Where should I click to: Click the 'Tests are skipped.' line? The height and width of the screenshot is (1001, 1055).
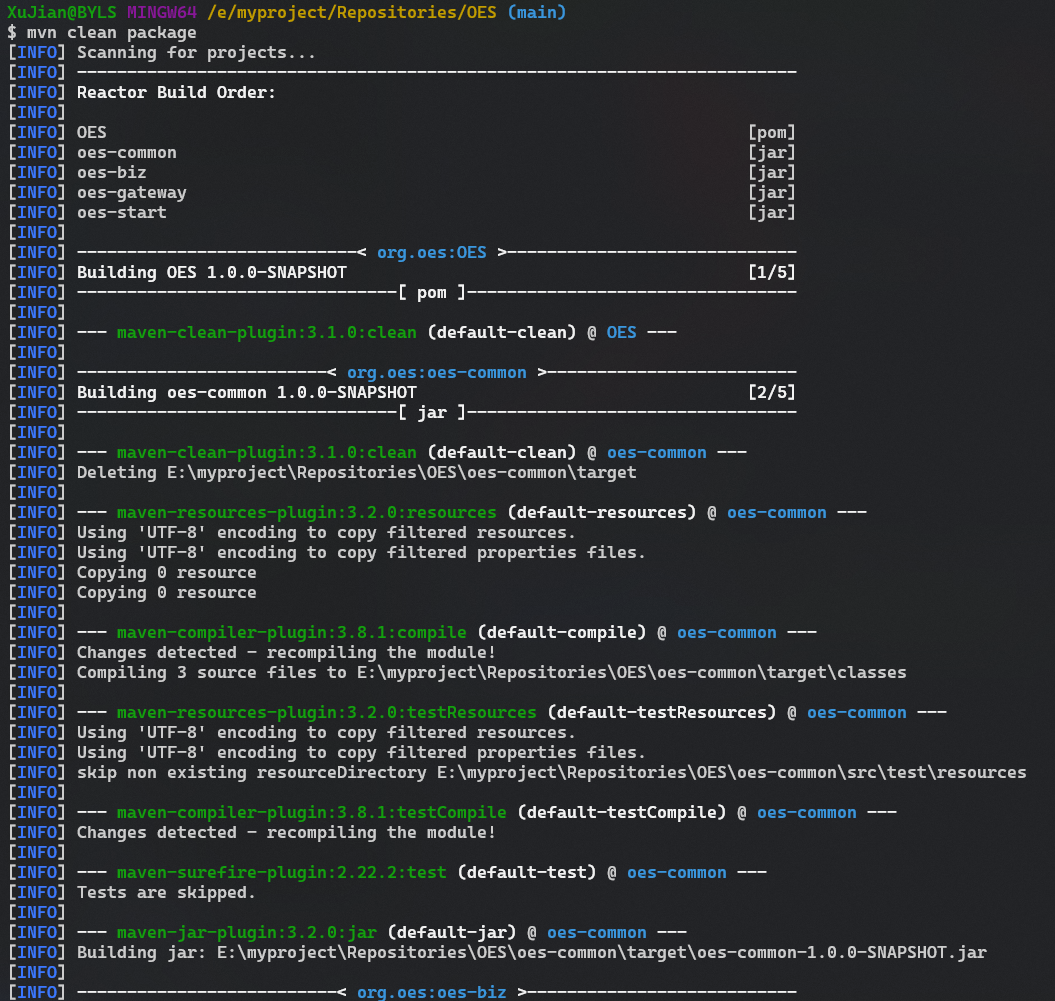(x=166, y=893)
